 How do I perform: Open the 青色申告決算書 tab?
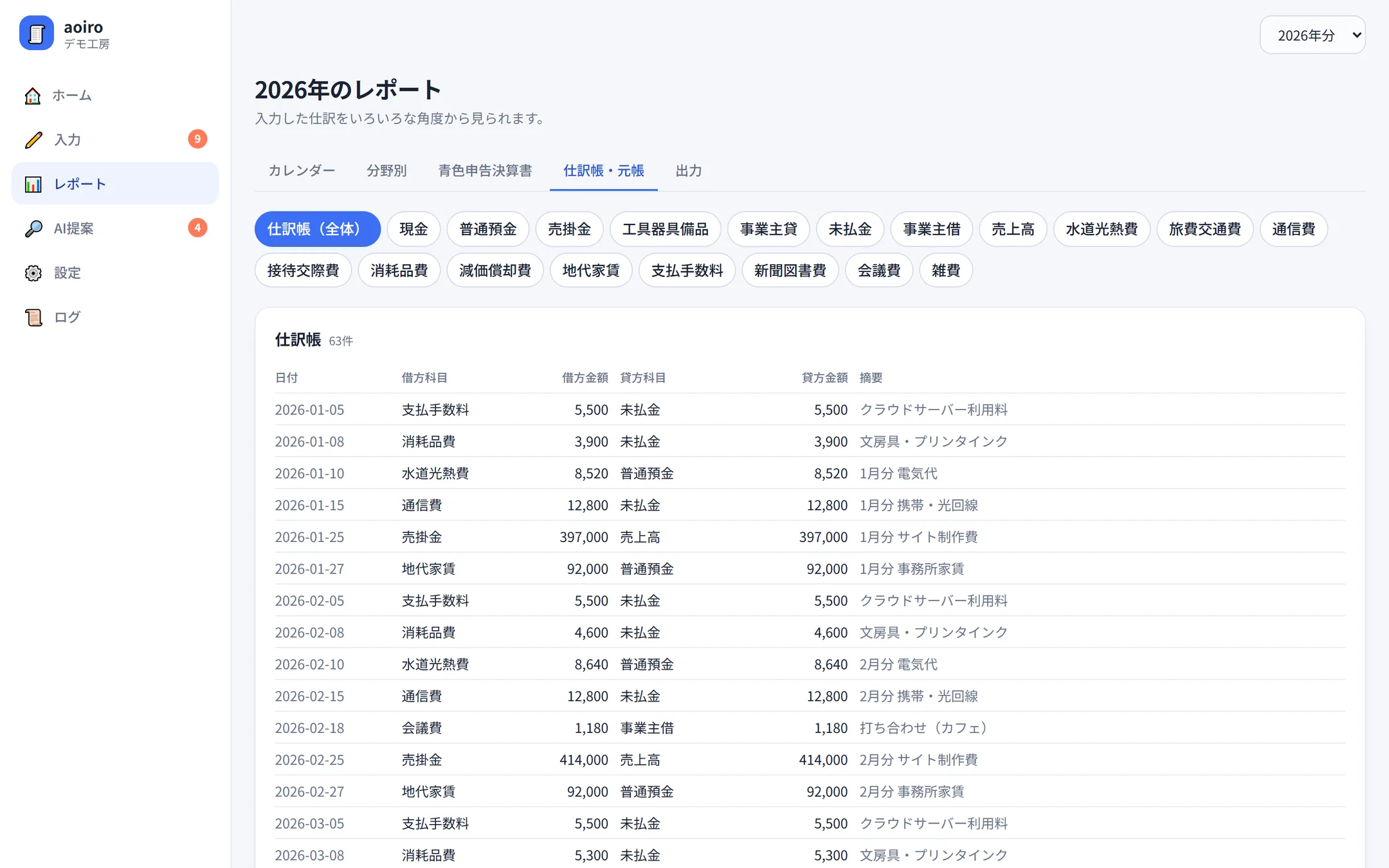click(x=485, y=170)
